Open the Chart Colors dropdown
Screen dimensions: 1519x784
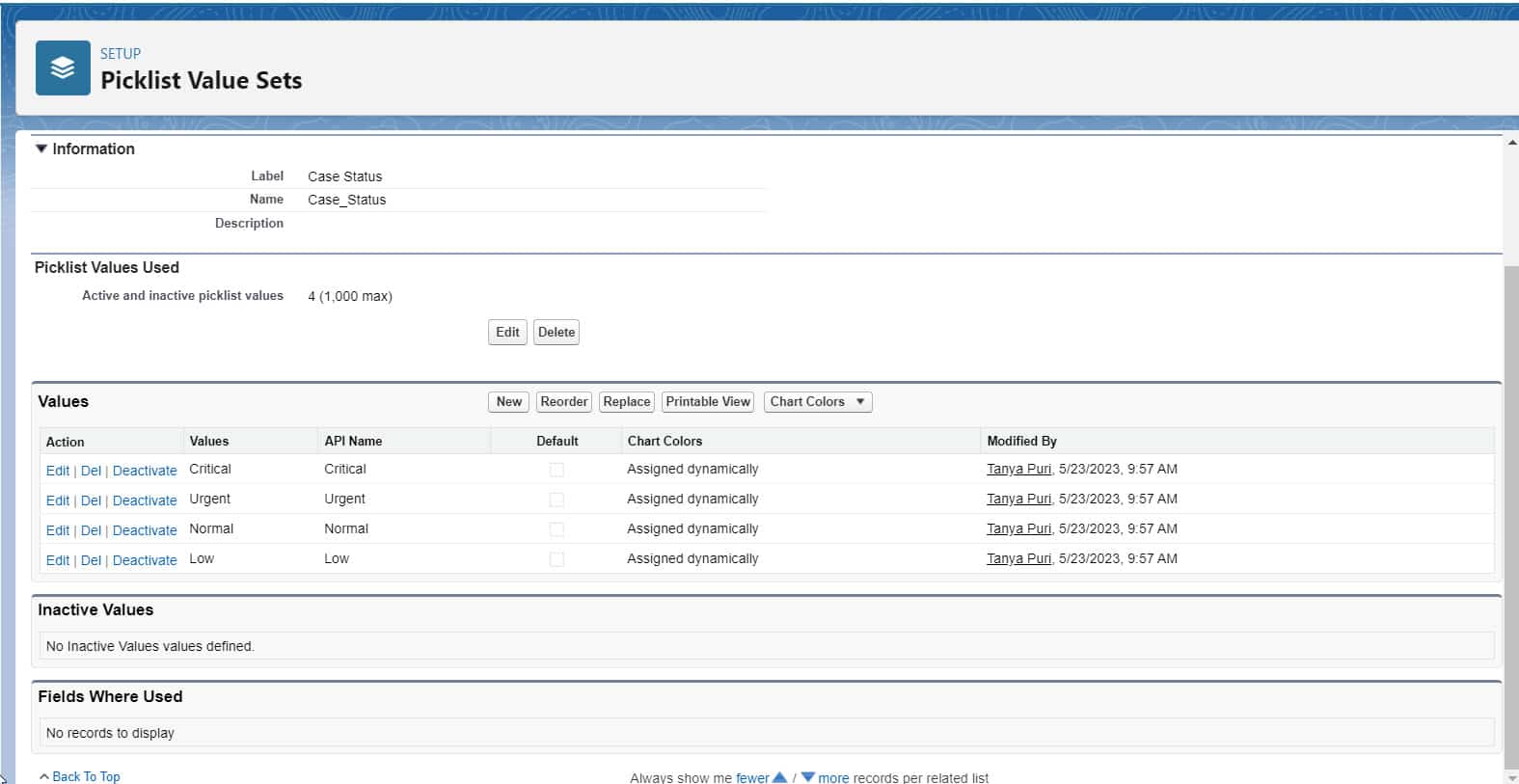click(818, 402)
